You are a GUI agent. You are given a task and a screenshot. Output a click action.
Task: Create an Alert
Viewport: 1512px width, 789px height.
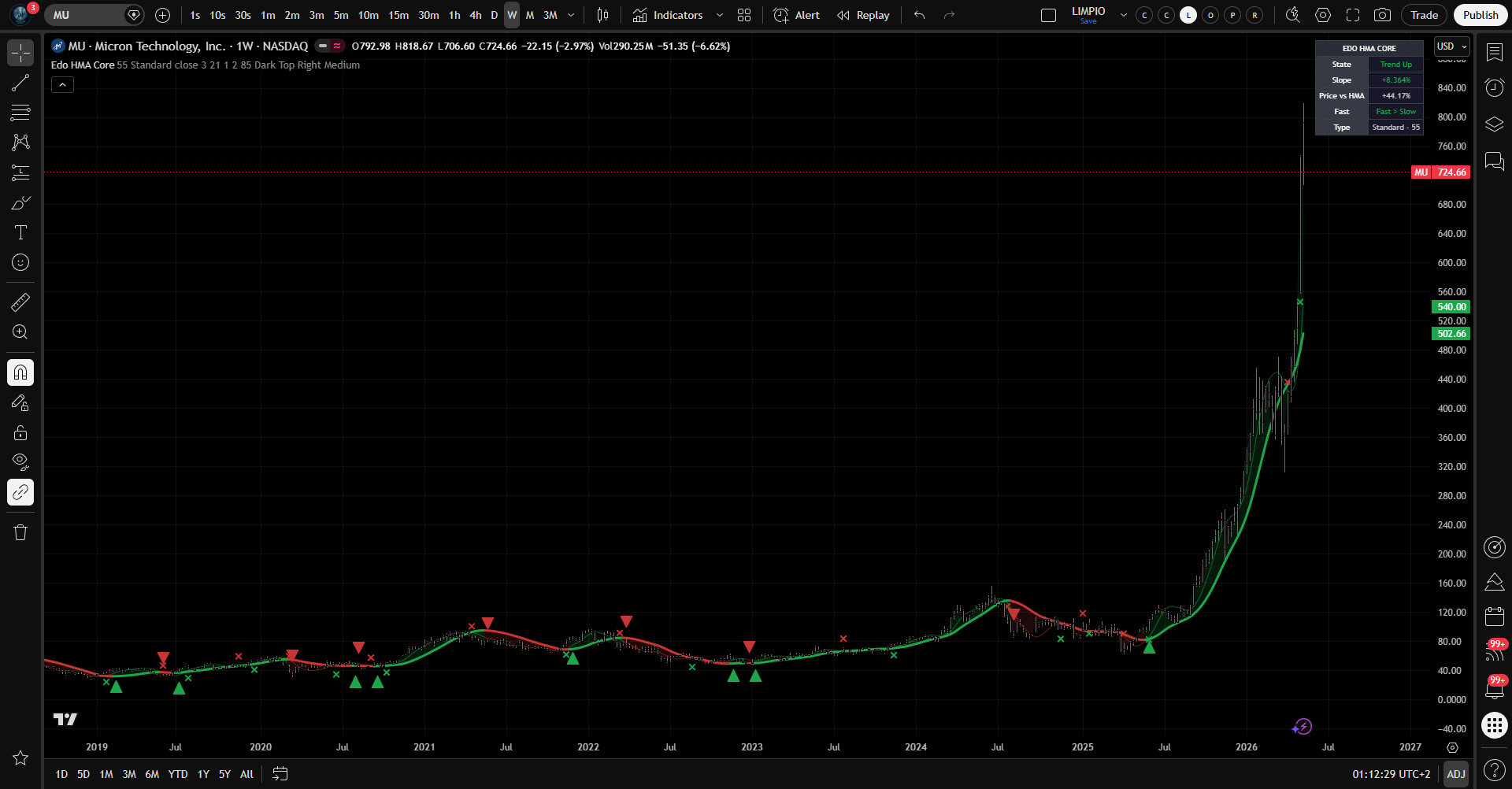(x=797, y=15)
